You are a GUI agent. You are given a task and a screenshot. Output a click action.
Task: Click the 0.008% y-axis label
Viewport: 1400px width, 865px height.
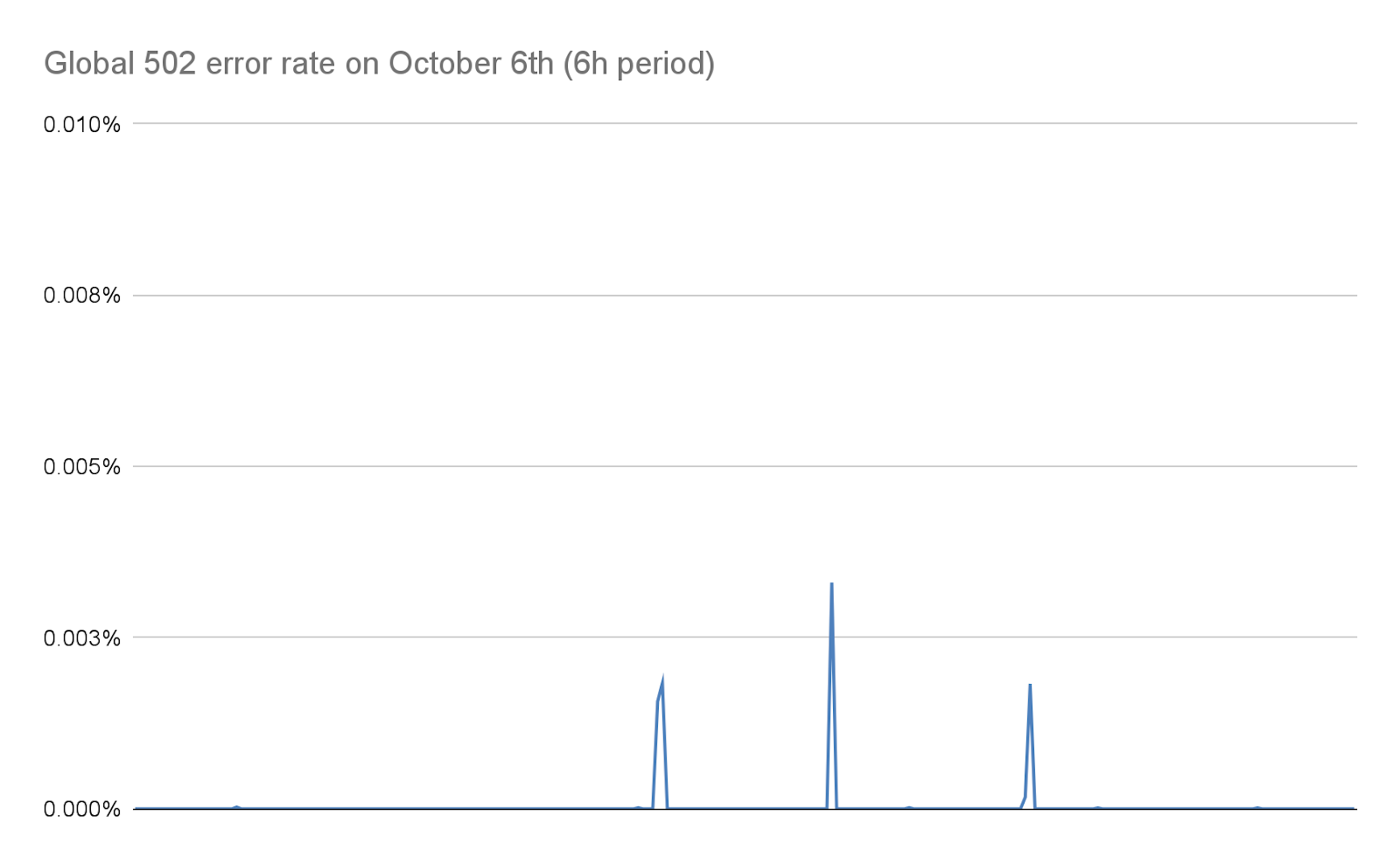coord(81,296)
